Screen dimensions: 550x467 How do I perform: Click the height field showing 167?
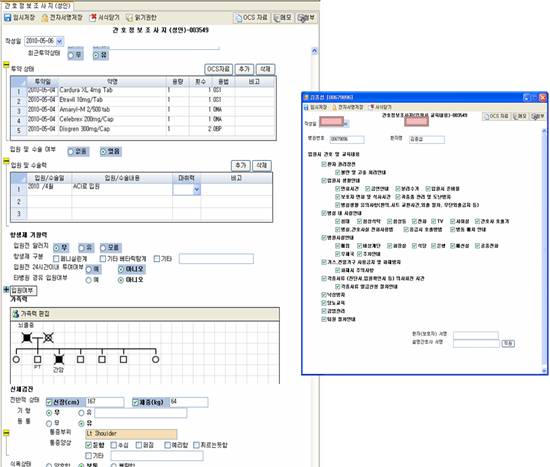coord(105,402)
